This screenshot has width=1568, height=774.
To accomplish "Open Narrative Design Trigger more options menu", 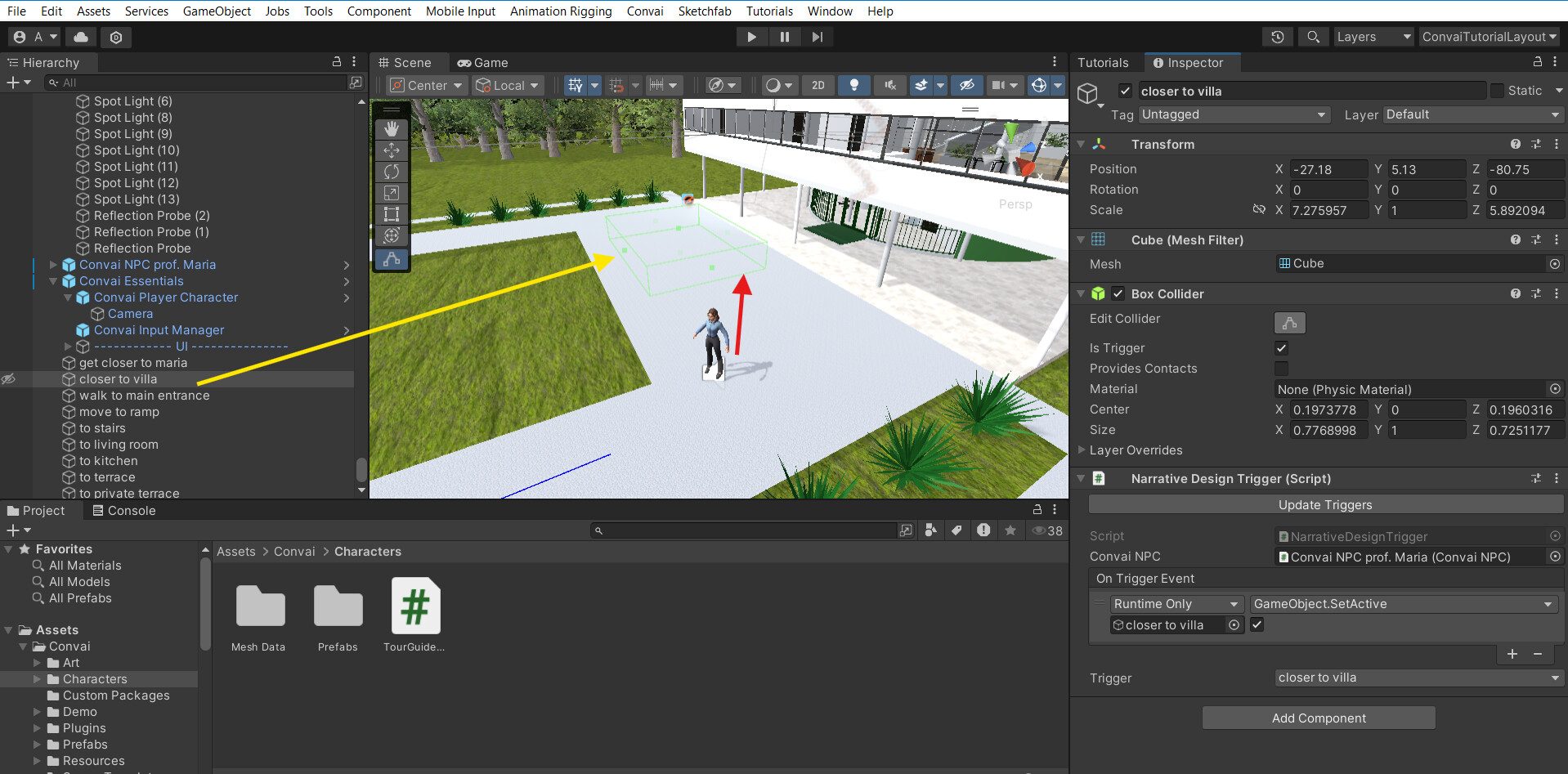I will (1557, 478).
